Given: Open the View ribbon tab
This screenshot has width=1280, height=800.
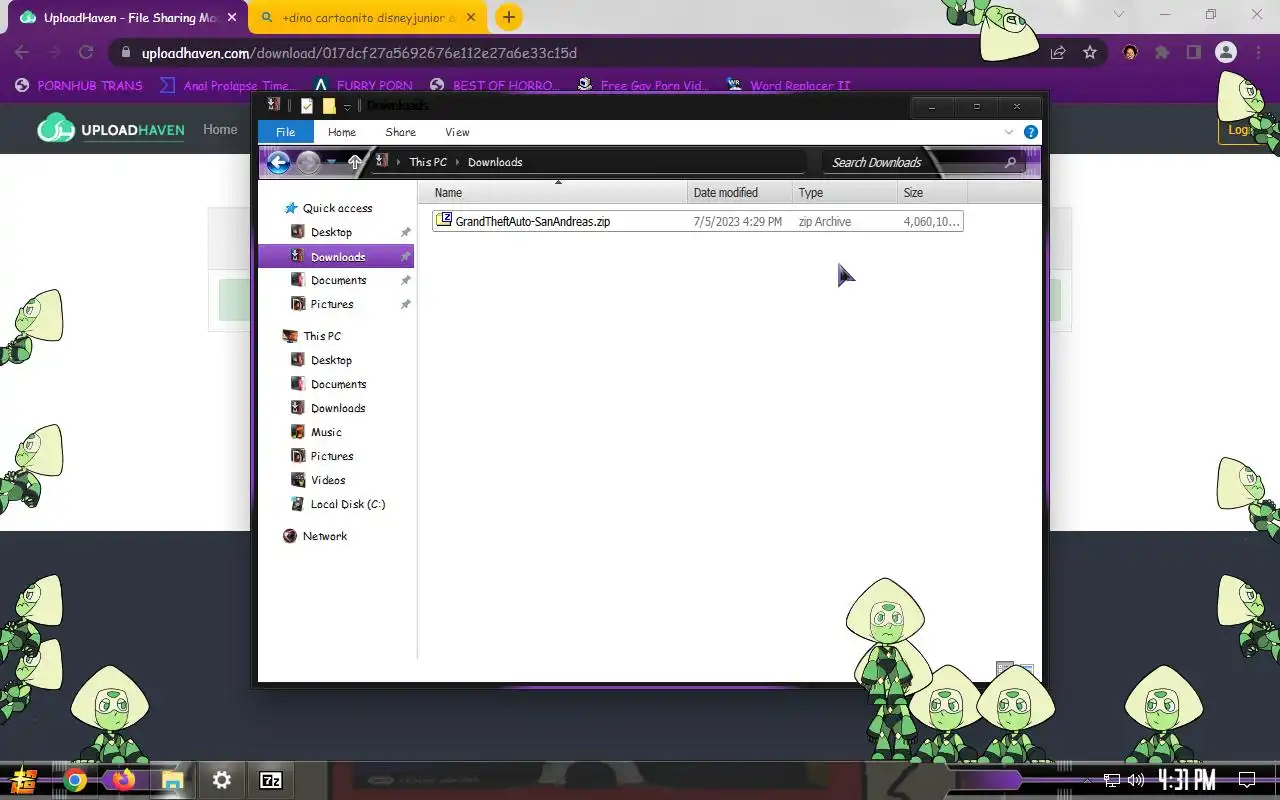Looking at the screenshot, I should [457, 132].
